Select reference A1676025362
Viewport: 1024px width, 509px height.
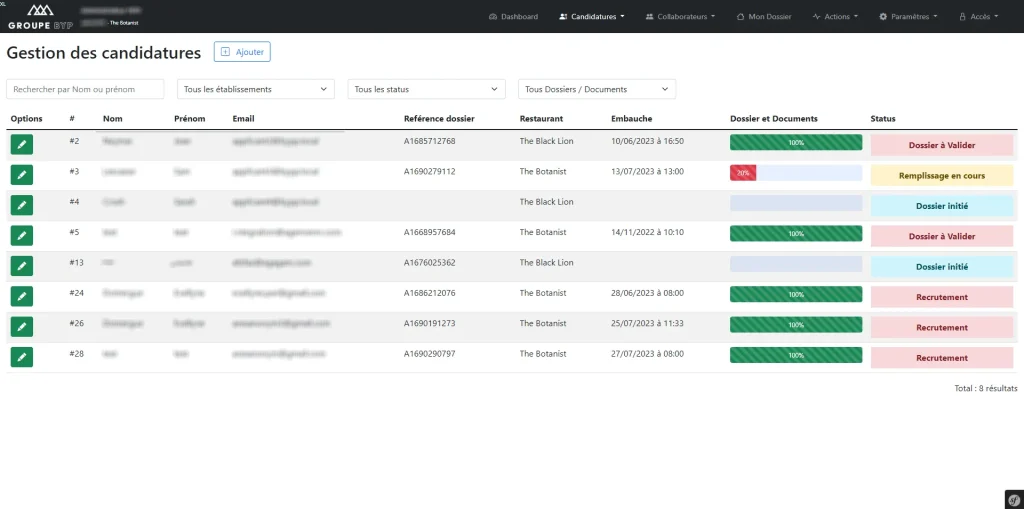430,263
